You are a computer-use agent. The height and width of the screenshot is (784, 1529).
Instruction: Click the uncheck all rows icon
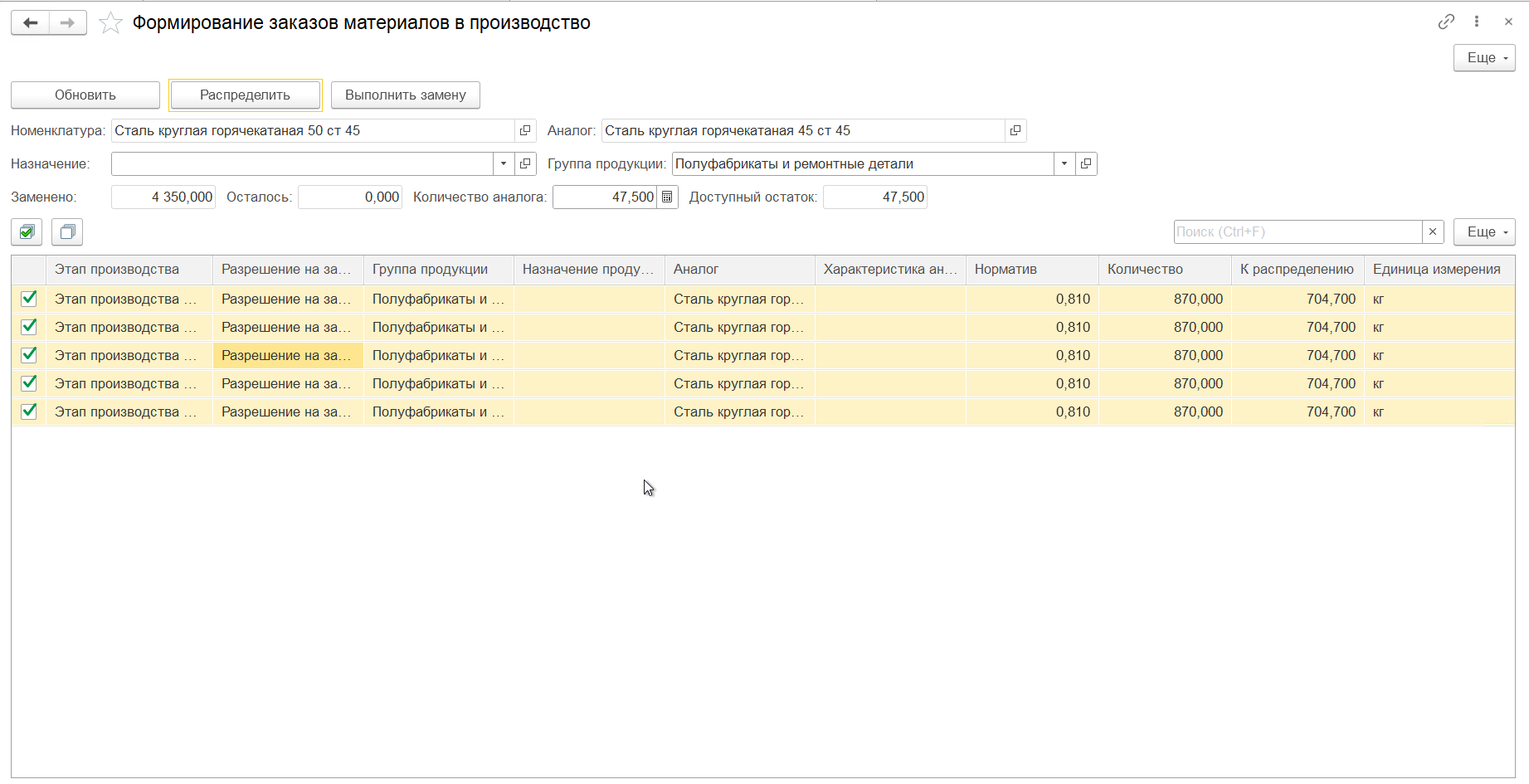click(67, 232)
